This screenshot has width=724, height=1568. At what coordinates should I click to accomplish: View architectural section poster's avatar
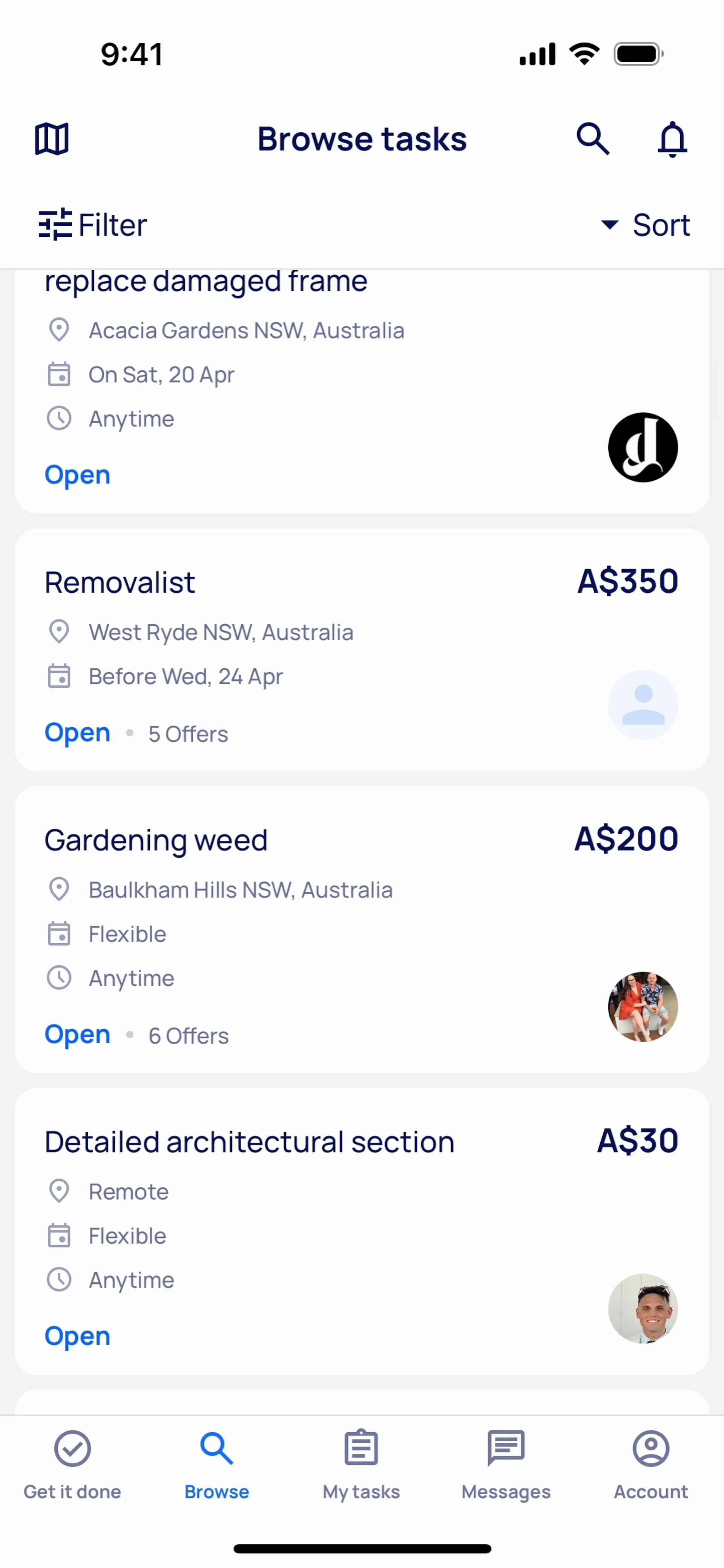(643, 1308)
